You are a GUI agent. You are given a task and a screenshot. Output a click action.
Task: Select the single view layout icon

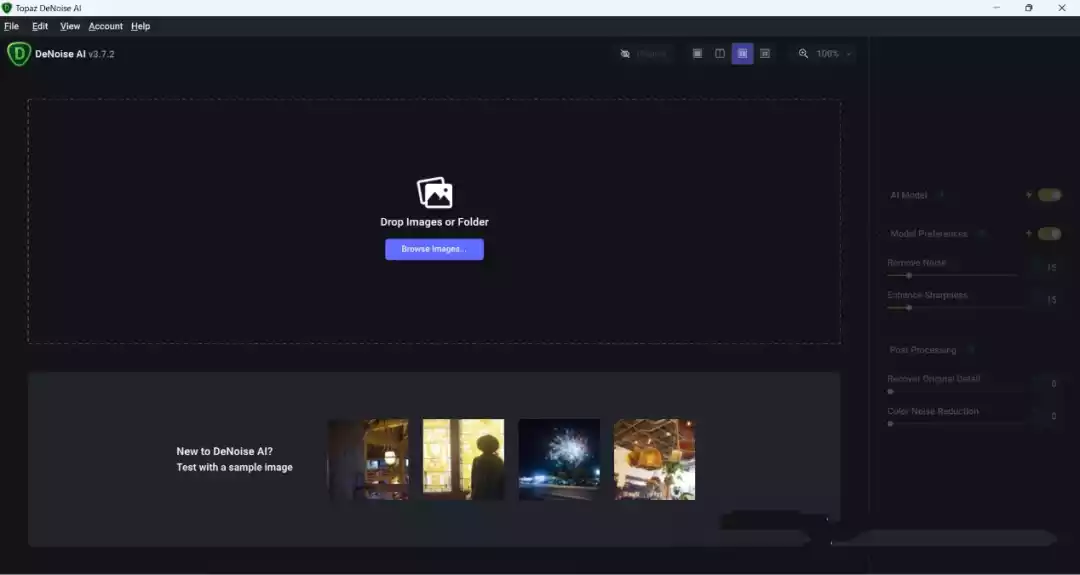[x=697, y=54]
